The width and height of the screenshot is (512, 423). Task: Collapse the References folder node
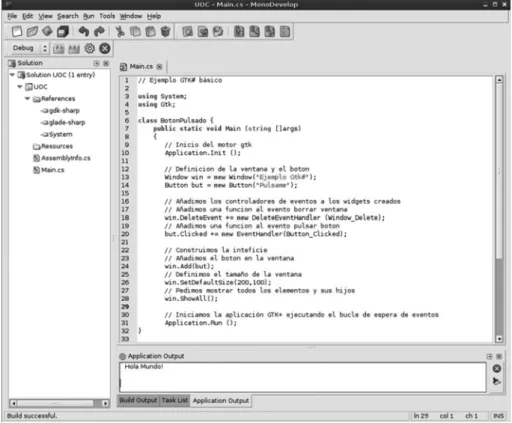[28, 98]
